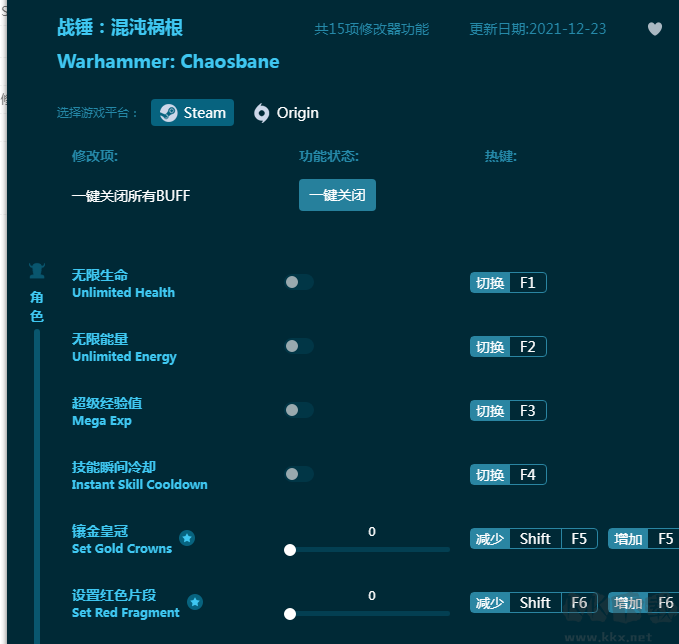The height and width of the screenshot is (644, 679).
Task: Click star icon beside Set Gold Crowns
Action: point(187,539)
